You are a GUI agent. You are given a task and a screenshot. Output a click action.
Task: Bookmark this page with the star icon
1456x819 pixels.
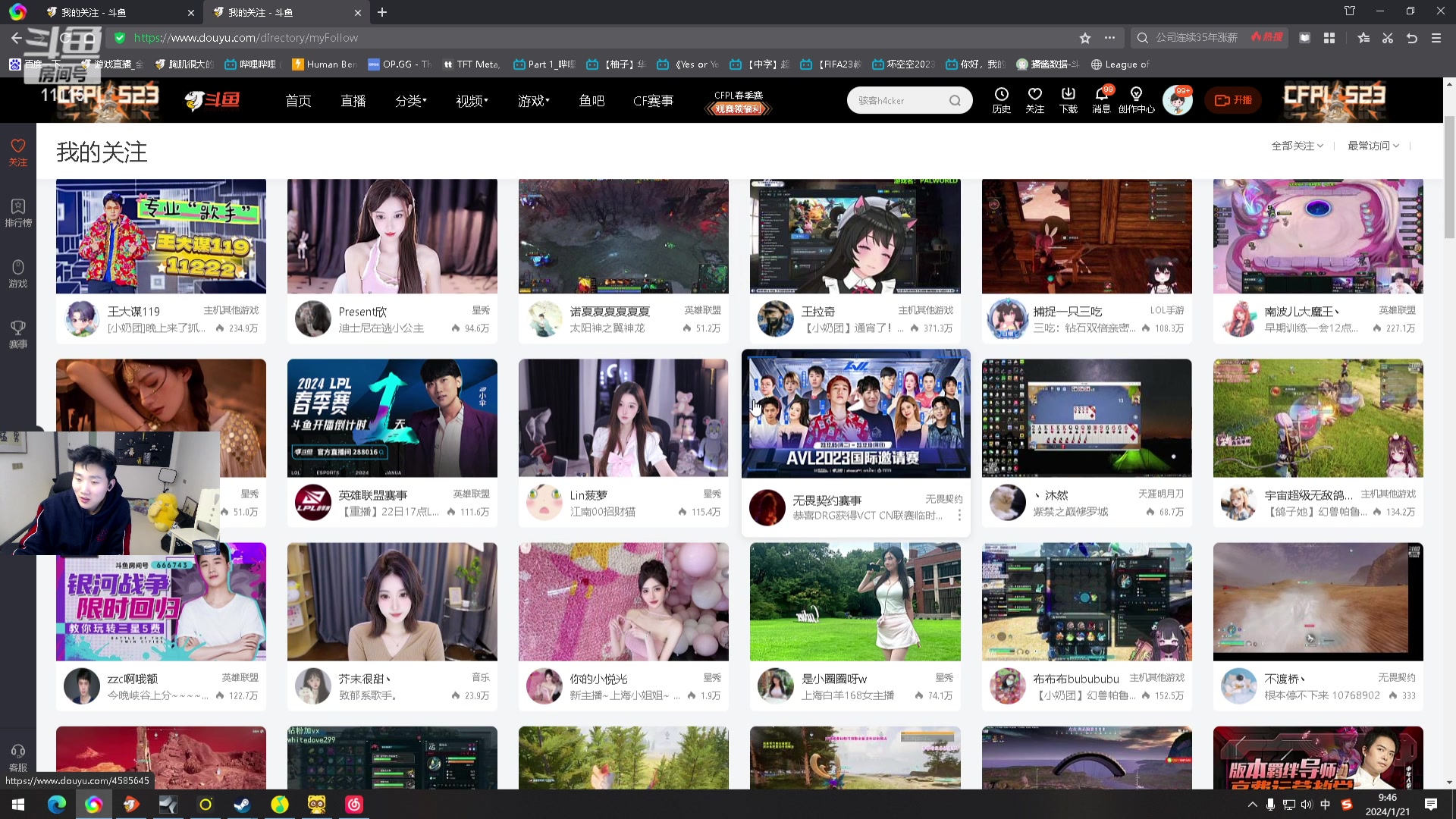tap(1085, 38)
